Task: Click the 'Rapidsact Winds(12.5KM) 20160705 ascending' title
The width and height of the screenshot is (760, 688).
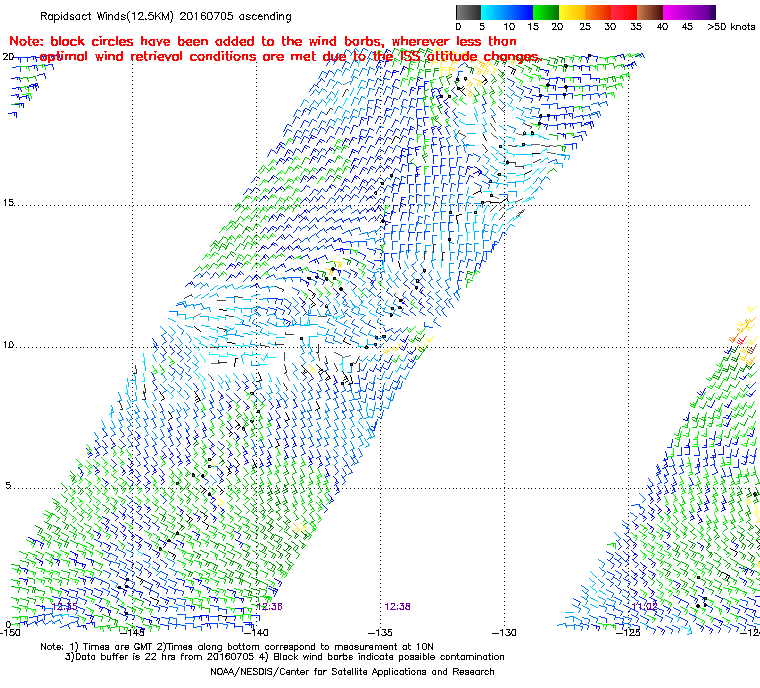Action: pos(166,16)
